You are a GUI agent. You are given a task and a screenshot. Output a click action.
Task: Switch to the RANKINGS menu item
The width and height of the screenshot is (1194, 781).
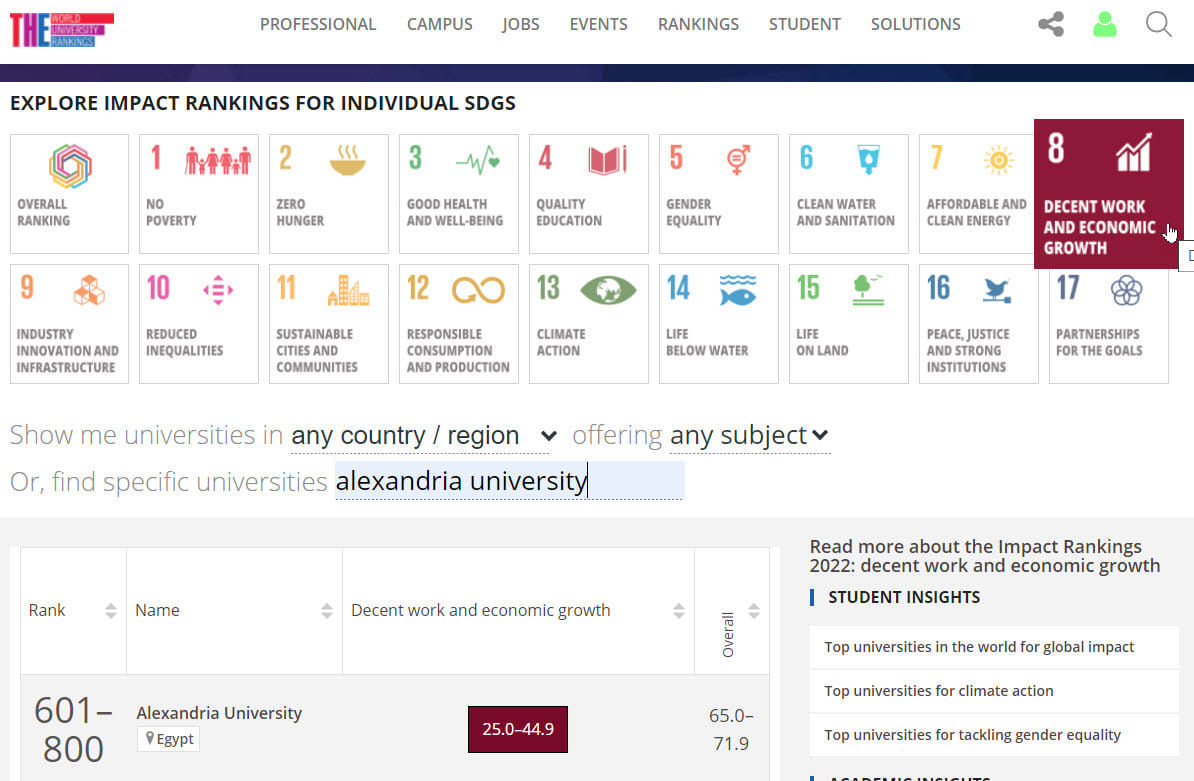698,24
